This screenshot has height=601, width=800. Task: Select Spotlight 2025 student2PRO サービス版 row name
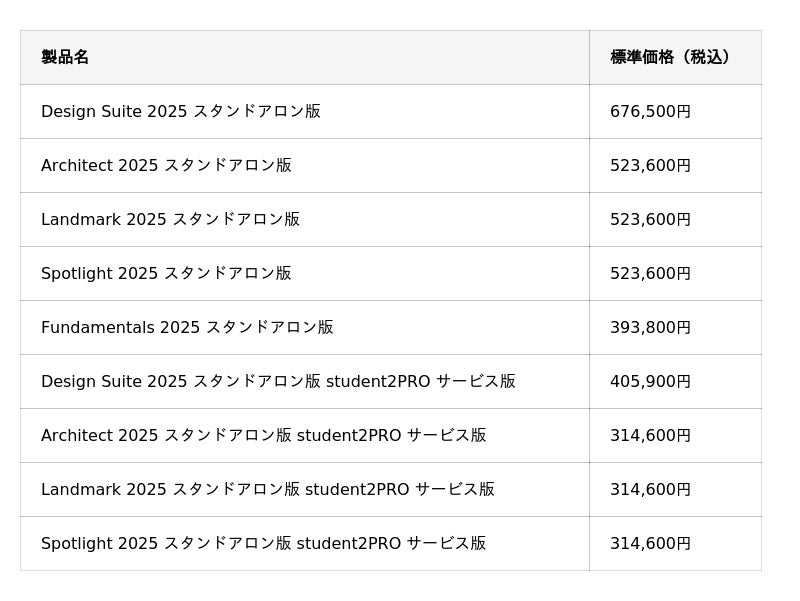[x=264, y=544]
